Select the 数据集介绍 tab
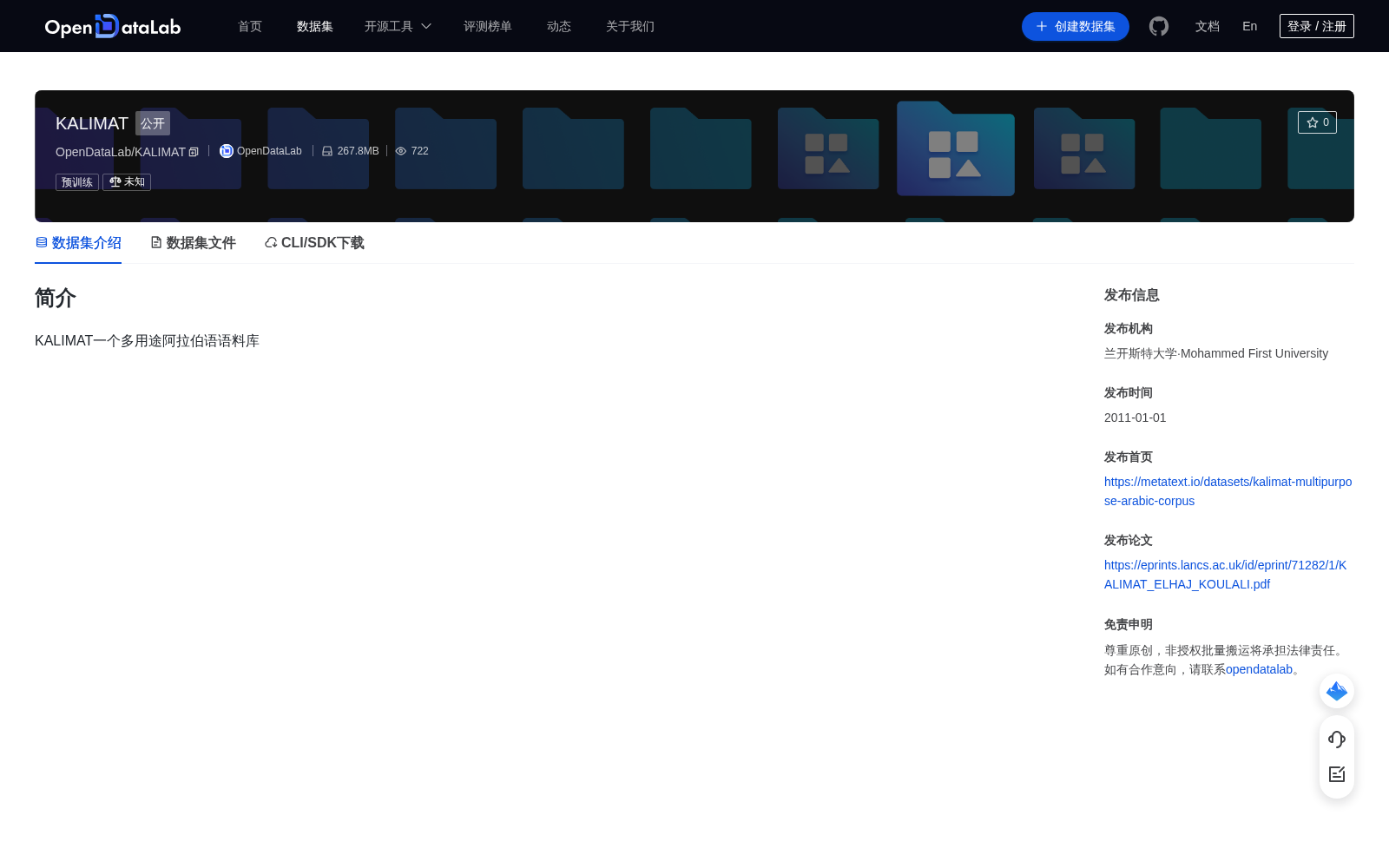Image resolution: width=1389 pixels, height=868 pixels. pyautogui.click(x=78, y=243)
